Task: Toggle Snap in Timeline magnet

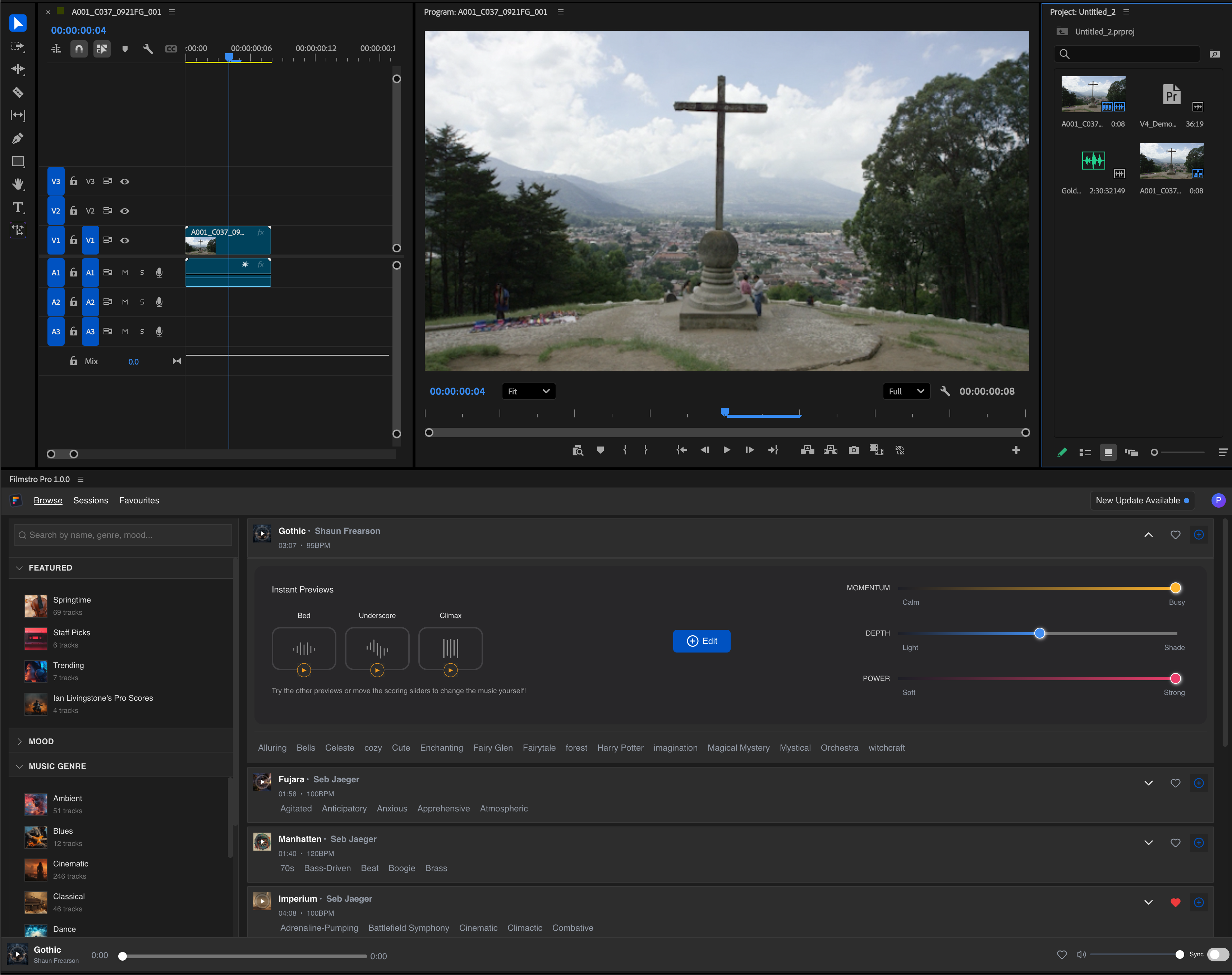Action: (79, 49)
